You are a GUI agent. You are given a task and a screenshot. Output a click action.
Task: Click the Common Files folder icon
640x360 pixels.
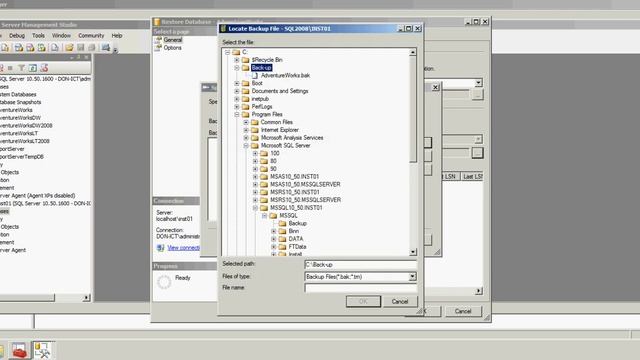[255, 122]
